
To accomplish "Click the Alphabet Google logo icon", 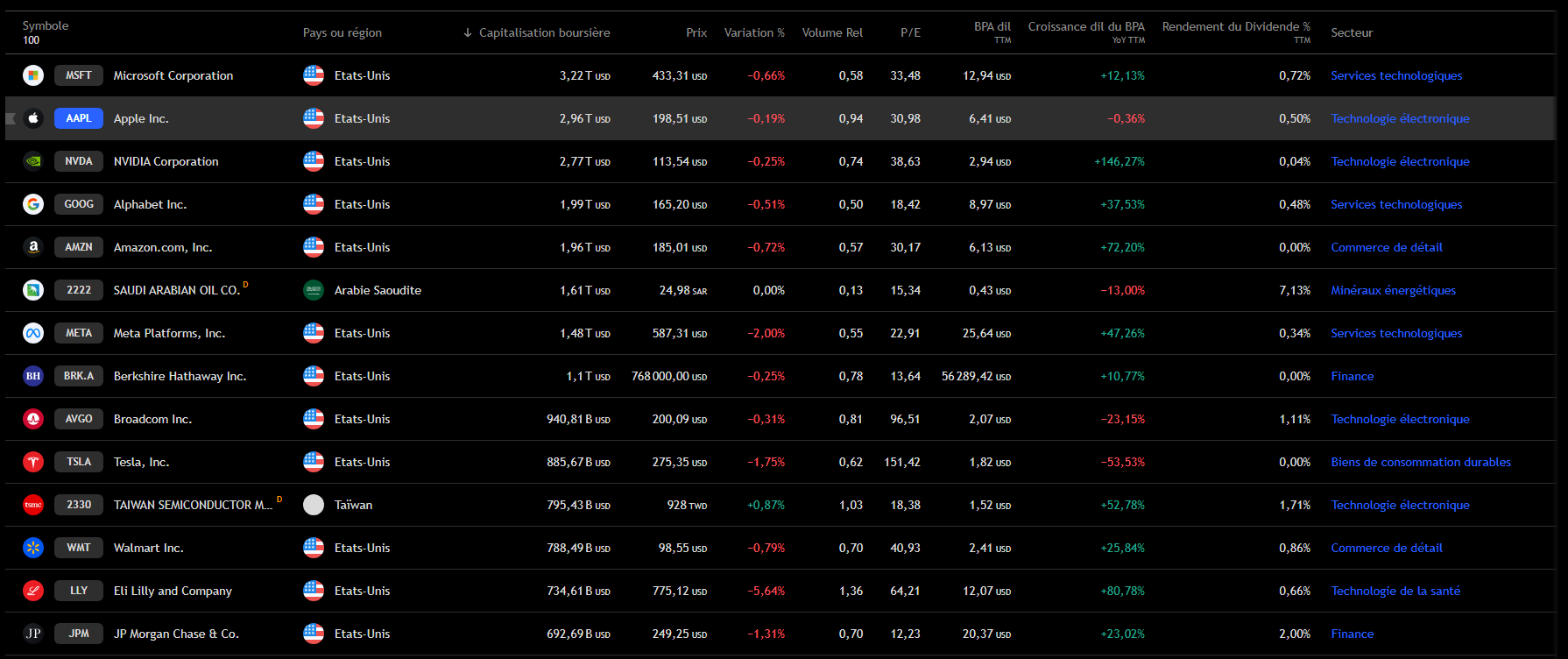I will (33, 204).
